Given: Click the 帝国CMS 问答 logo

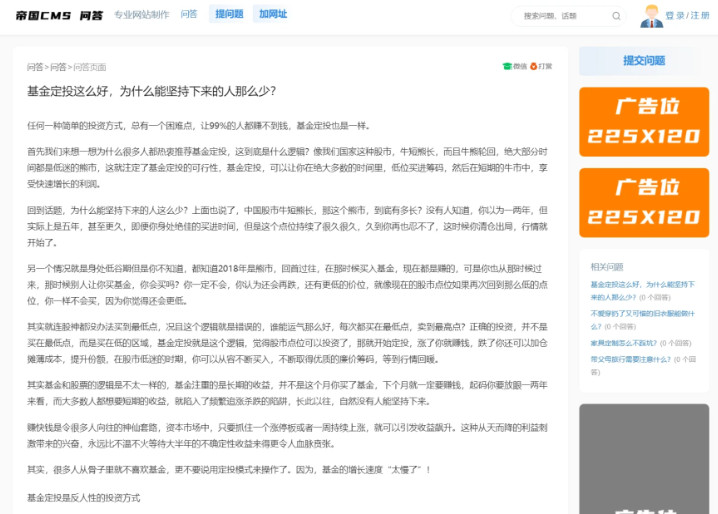Looking at the screenshot, I should coord(58,15).
